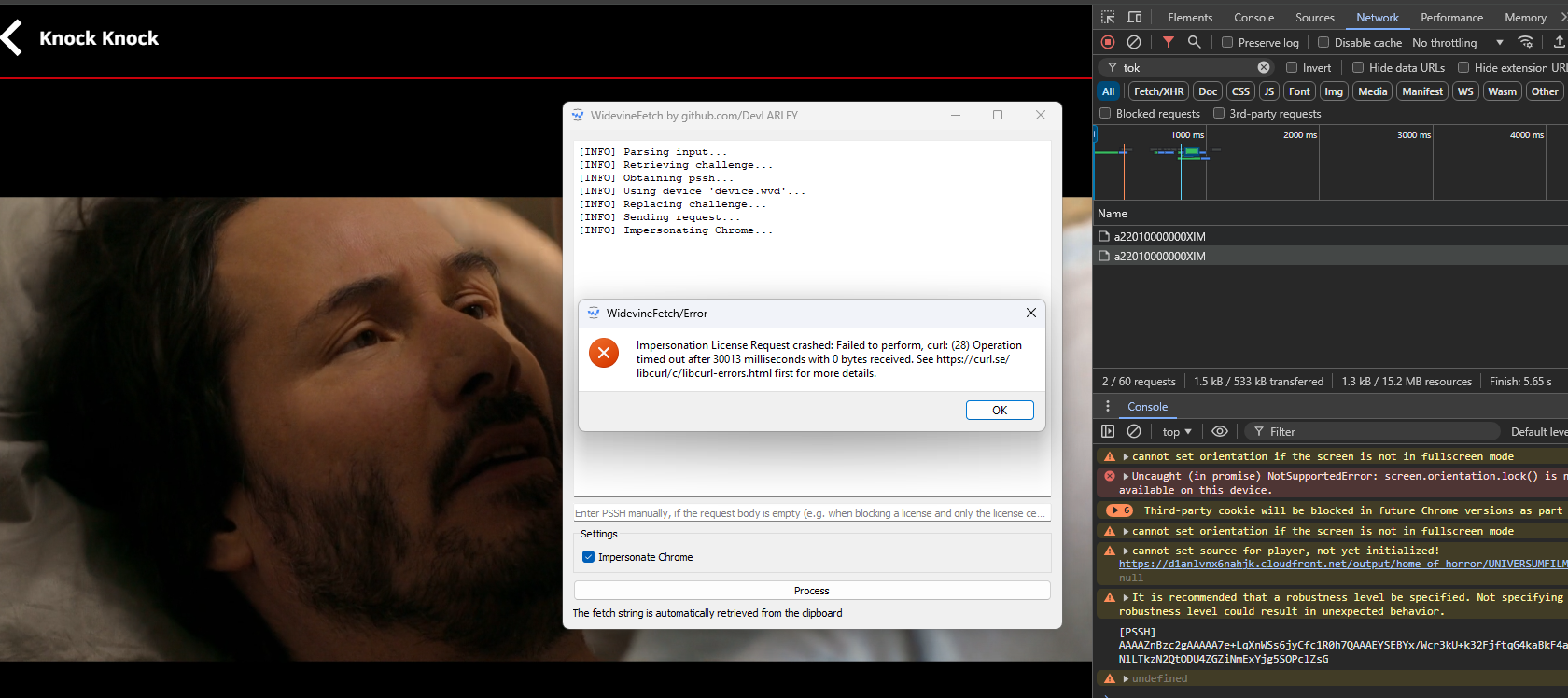Expand the first 'cannot set orientation' warning
Viewport: 1568px width, 698px height.
1126,456
